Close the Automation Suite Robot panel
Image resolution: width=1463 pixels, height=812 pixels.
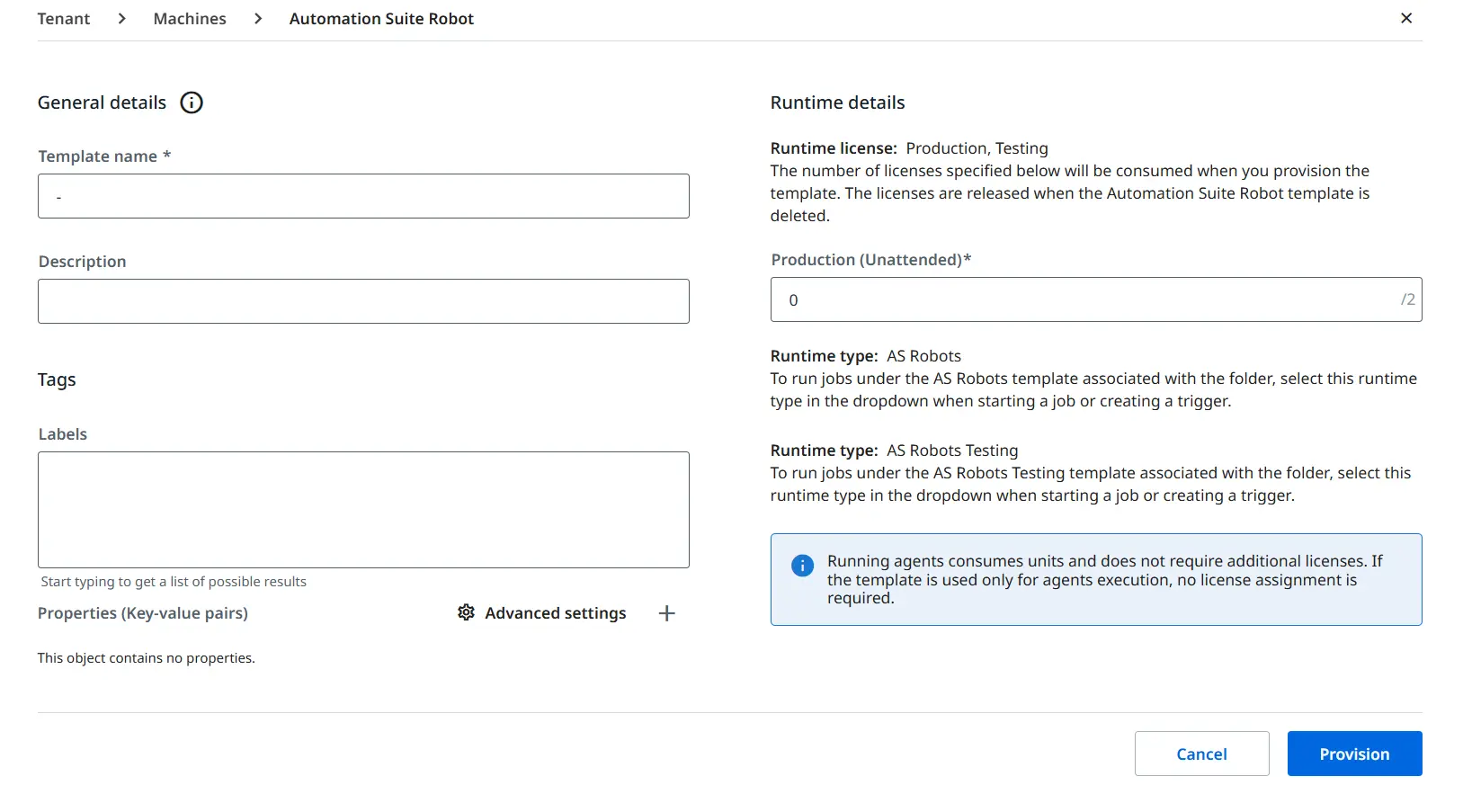tap(1406, 18)
